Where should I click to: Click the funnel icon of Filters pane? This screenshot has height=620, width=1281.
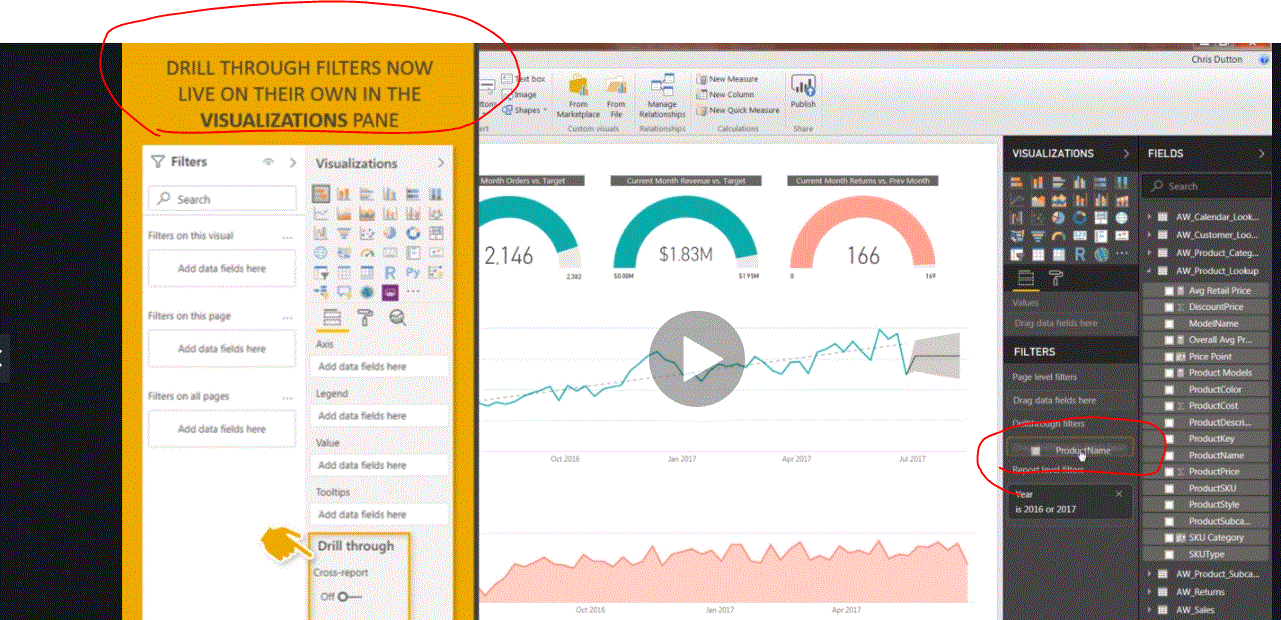point(157,162)
